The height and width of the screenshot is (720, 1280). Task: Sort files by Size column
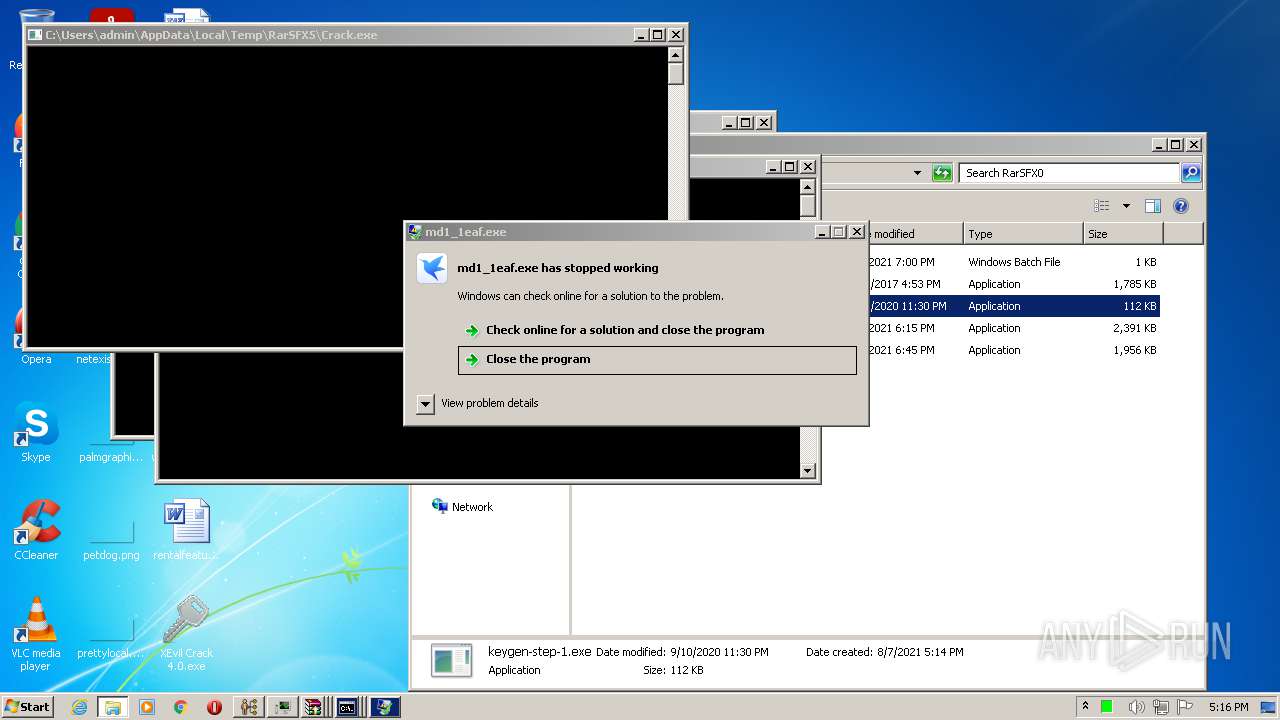[x=1123, y=234]
